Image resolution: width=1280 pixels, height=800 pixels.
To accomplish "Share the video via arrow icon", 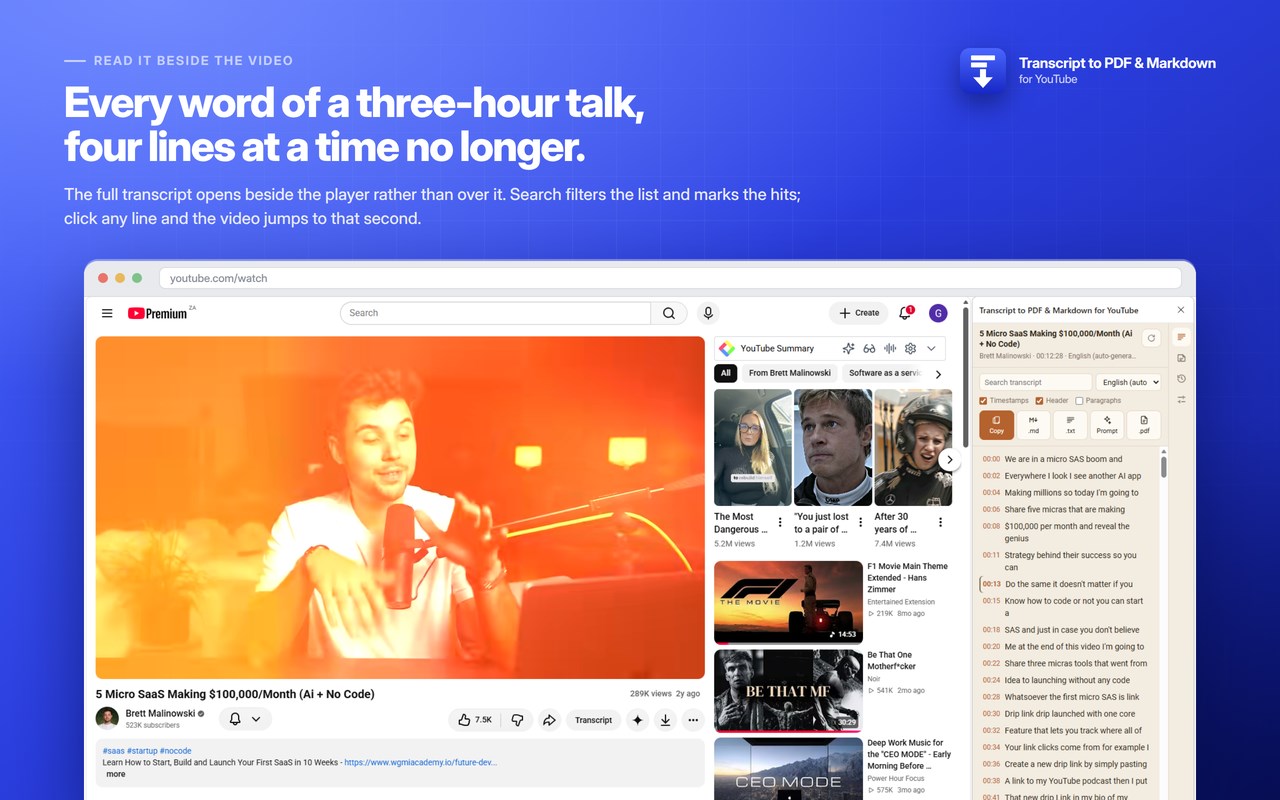I will coord(549,719).
